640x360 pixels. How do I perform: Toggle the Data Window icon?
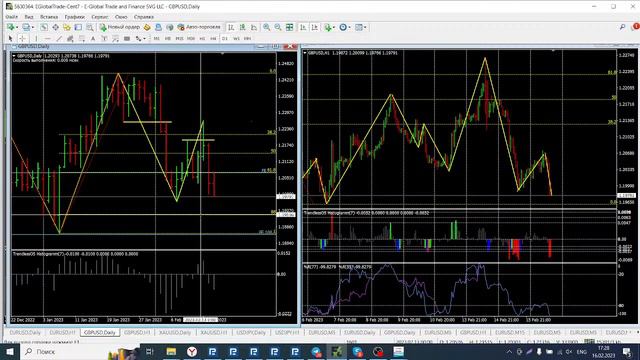(55, 27)
